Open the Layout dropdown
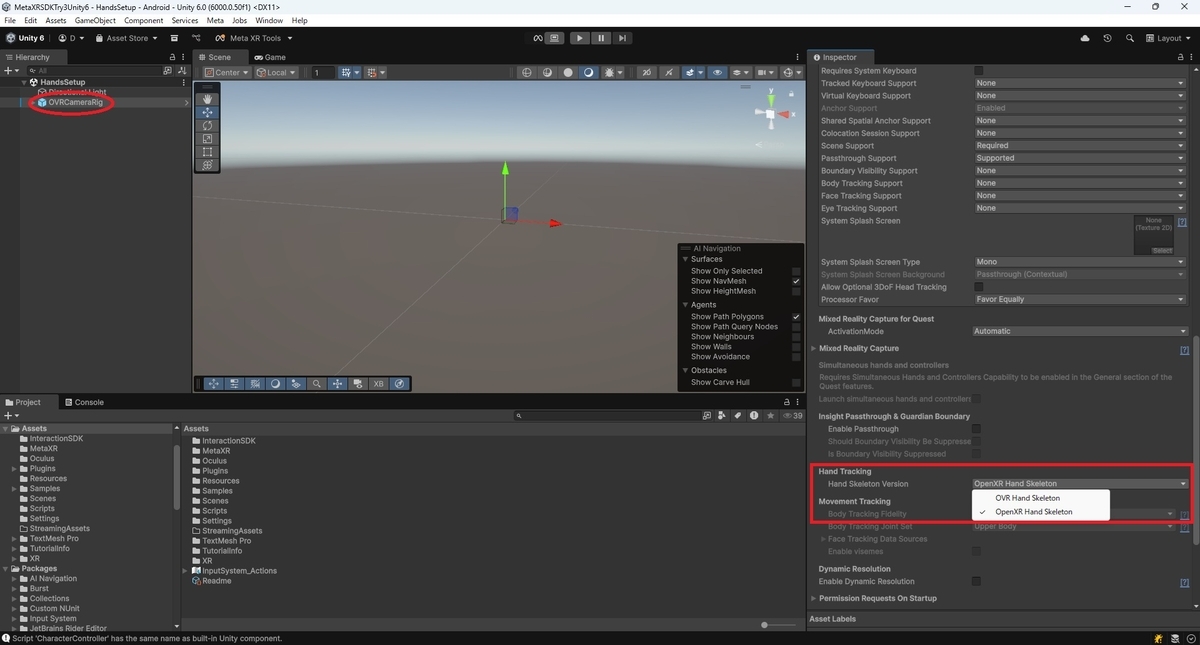Screen dimensions: 1200x645 pyautogui.click(x=1168, y=38)
